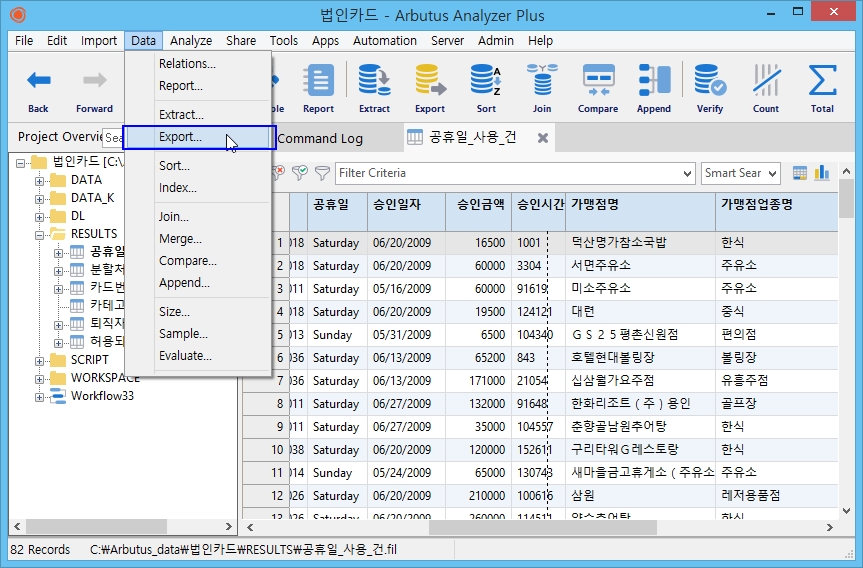Click the Append toolbar icon
863x568 pixels.
point(654,80)
